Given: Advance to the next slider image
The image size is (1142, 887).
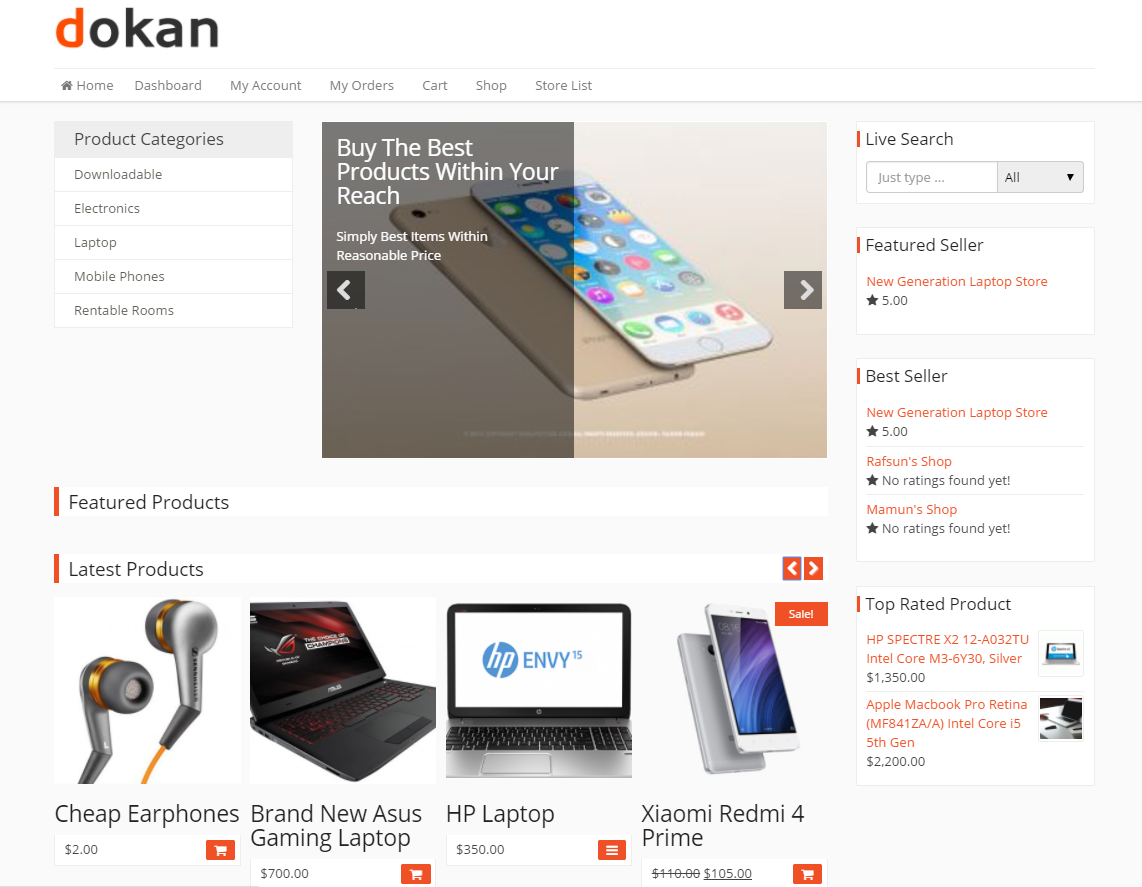Looking at the screenshot, I should click(x=803, y=290).
